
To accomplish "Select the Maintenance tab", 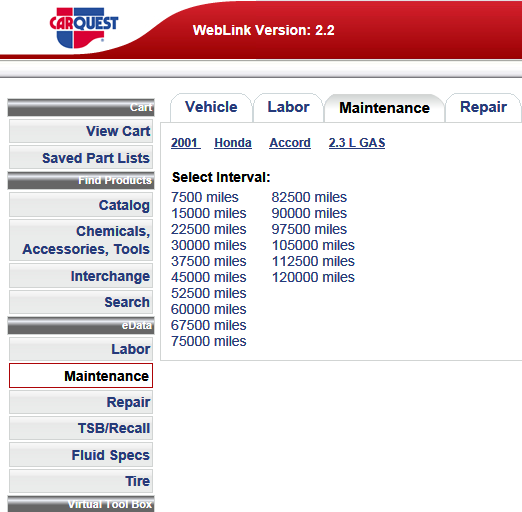I will [x=384, y=108].
